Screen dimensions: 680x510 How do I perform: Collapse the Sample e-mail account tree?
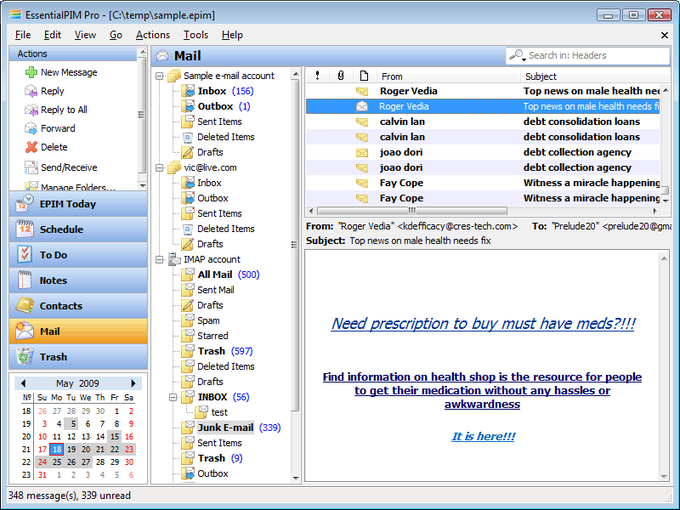click(160, 76)
